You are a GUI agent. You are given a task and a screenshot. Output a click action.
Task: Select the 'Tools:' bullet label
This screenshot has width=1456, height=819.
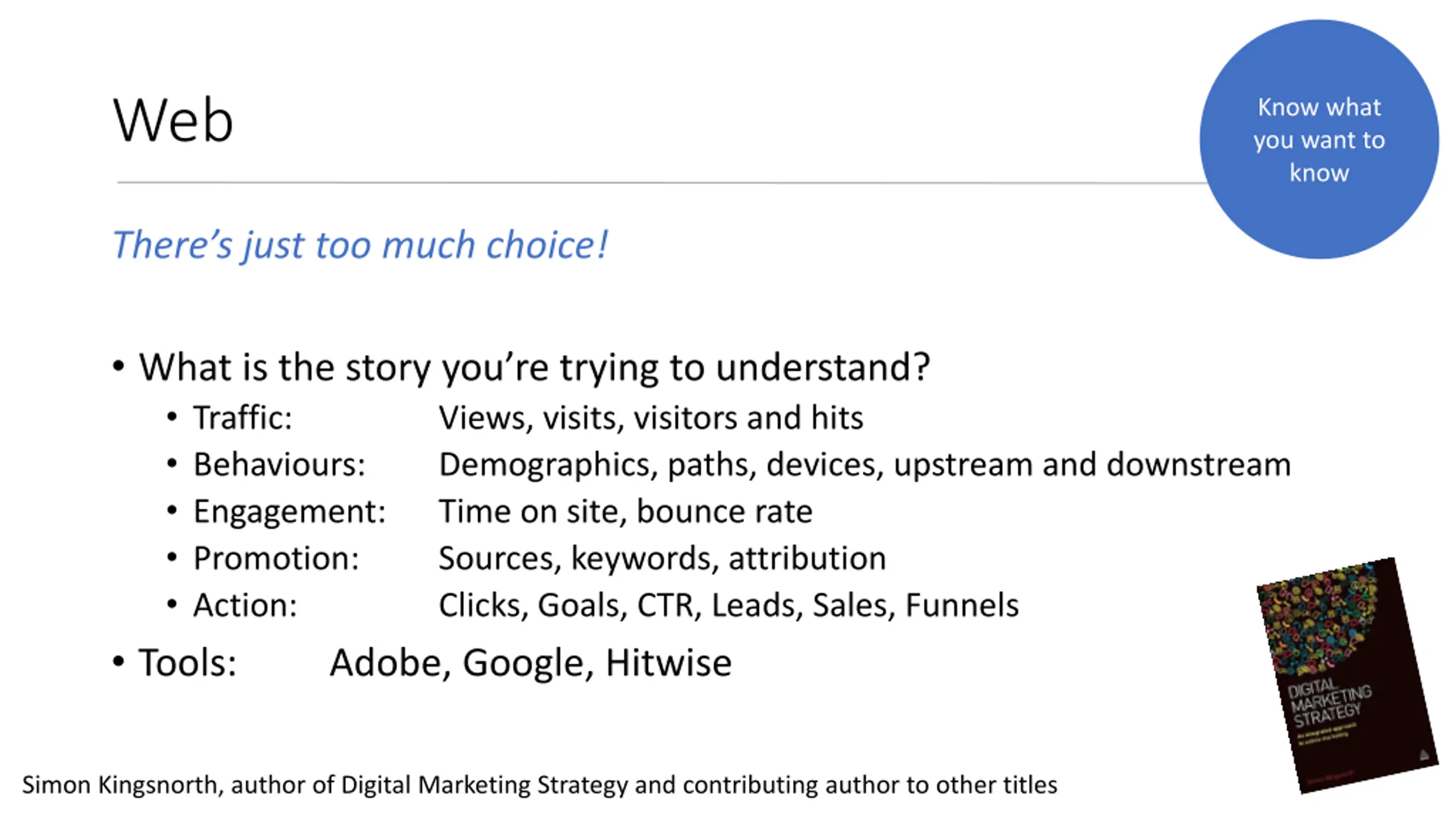tap(187, 663)
